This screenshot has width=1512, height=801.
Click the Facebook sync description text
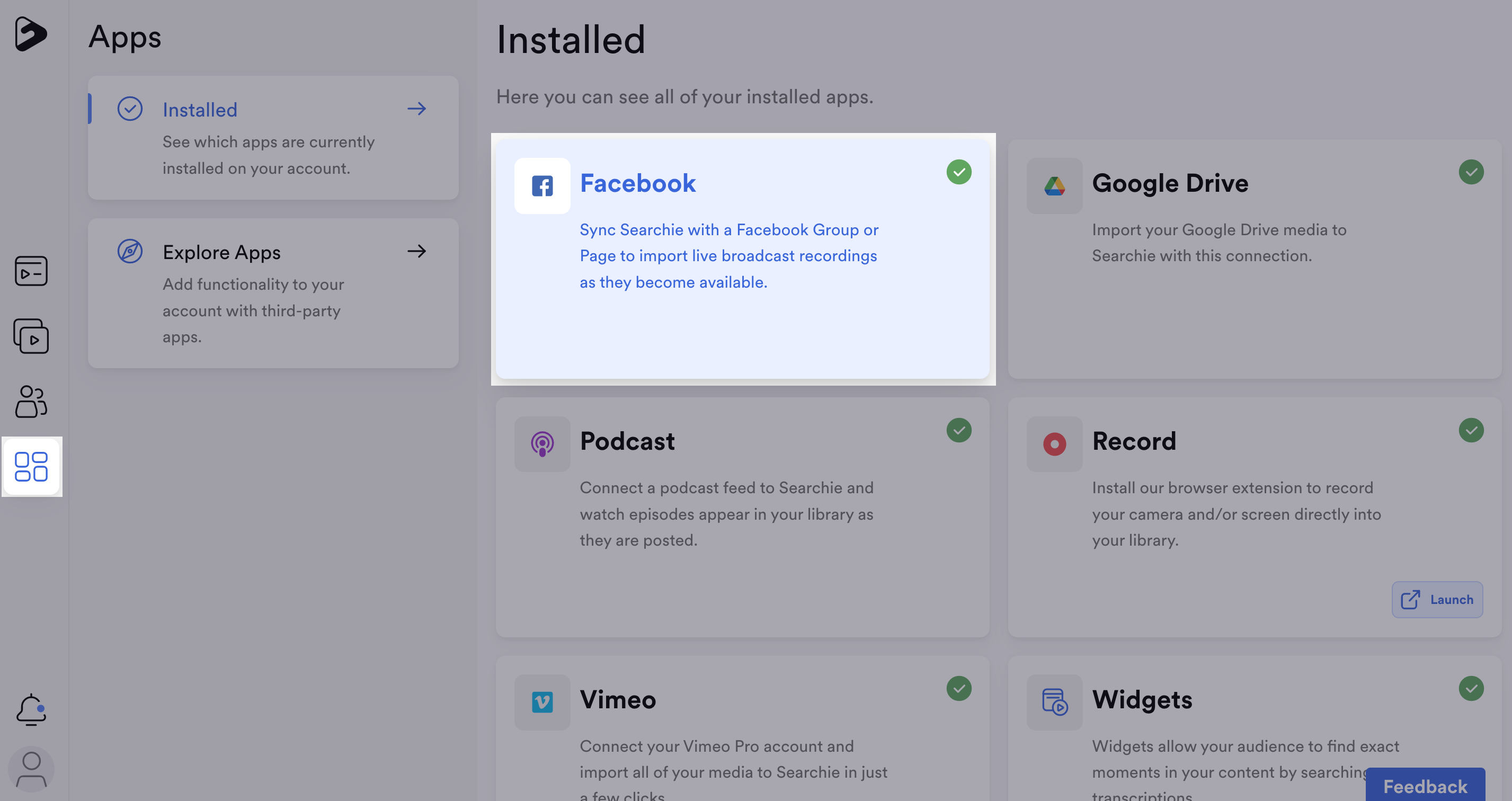point(729,256)
